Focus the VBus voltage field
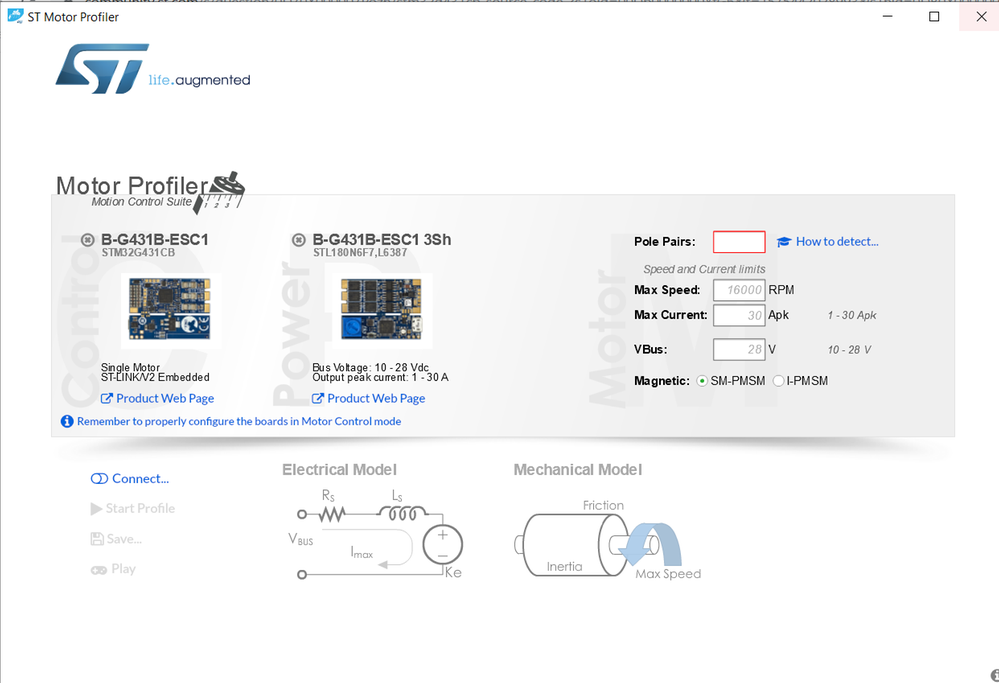The image size is (999, 683). (x=739, y=349)
